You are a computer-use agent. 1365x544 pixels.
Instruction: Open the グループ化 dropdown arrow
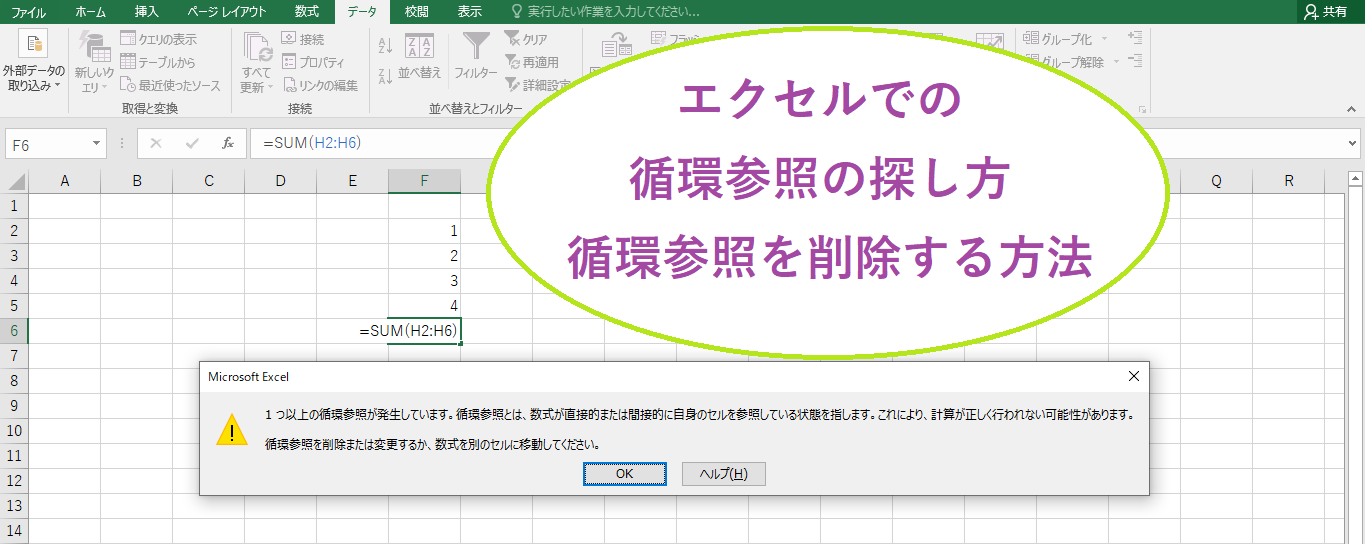click(1104, 39)
